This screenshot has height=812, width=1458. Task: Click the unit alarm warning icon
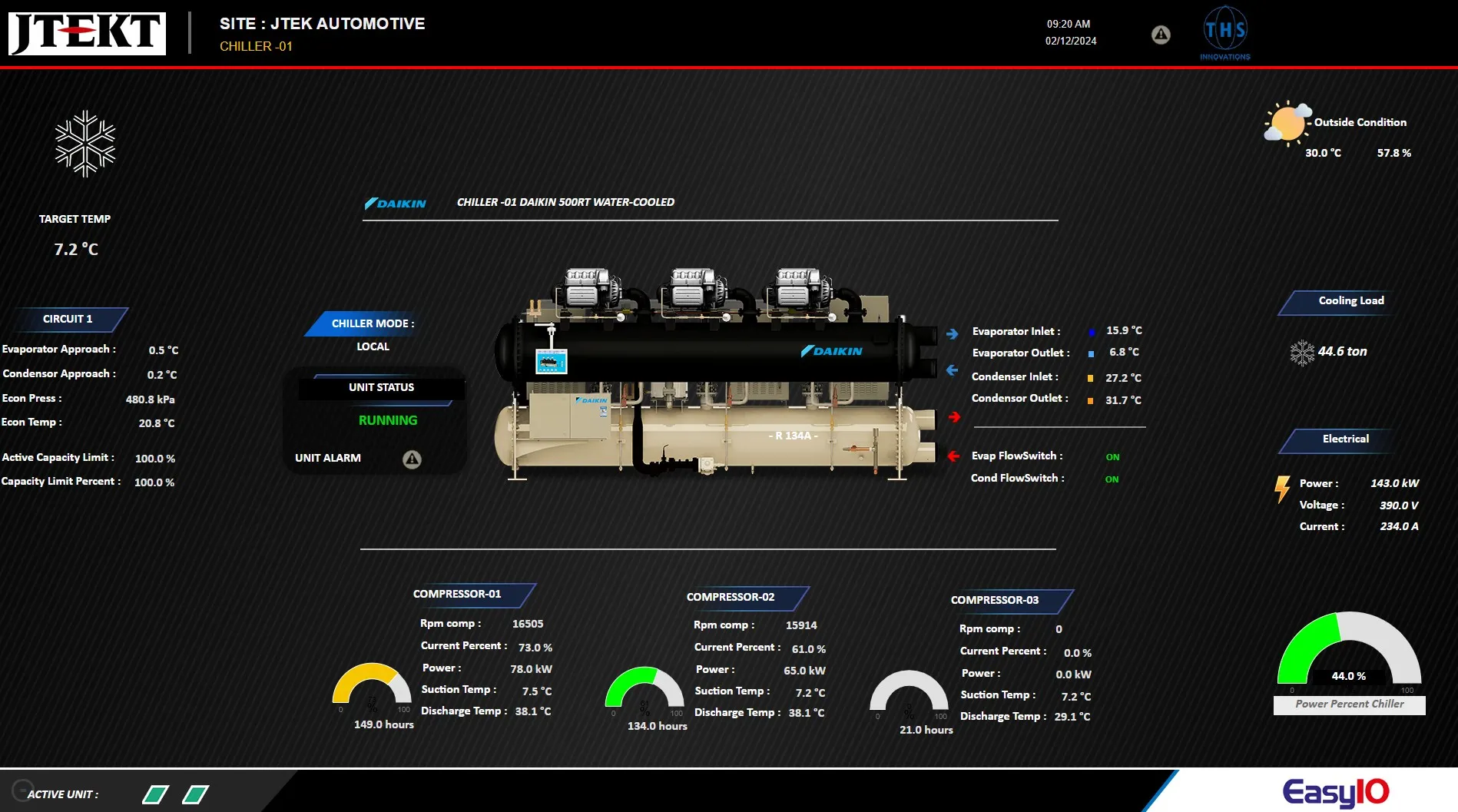(412, 459)
